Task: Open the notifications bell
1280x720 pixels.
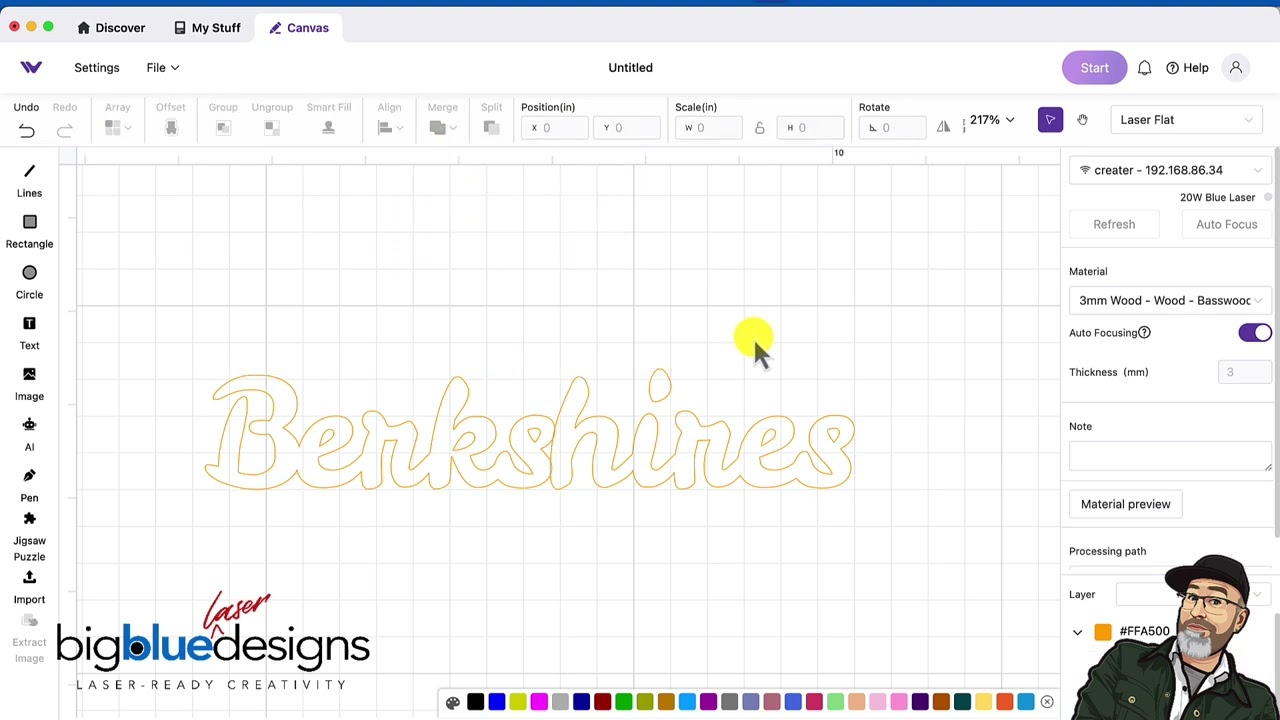Action: point(1144,68)
